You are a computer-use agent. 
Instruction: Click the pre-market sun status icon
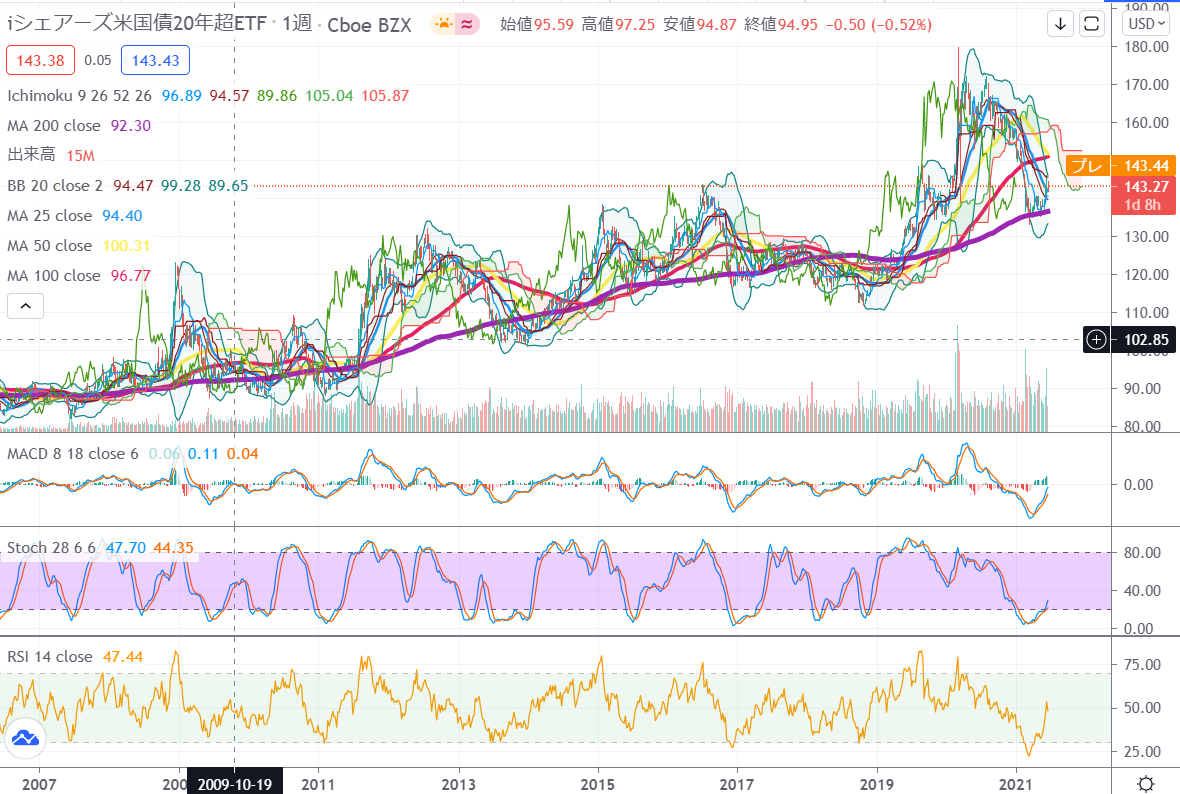[x=444, y=25]
